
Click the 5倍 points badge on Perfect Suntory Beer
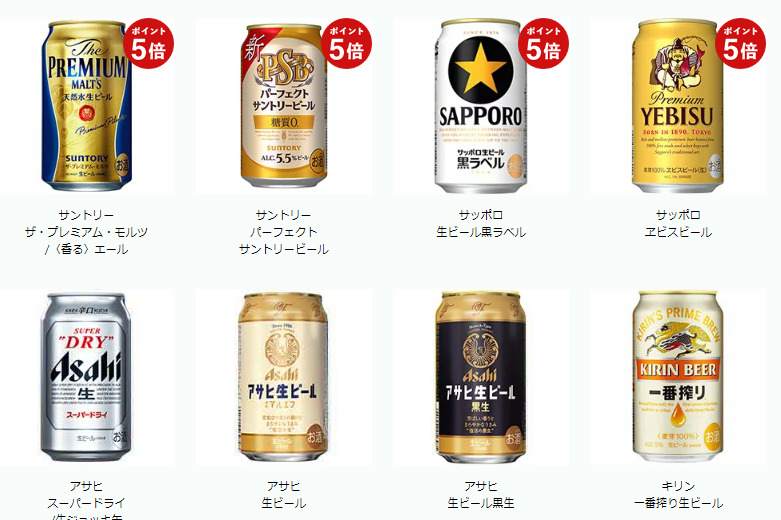[x=346, y=43]
